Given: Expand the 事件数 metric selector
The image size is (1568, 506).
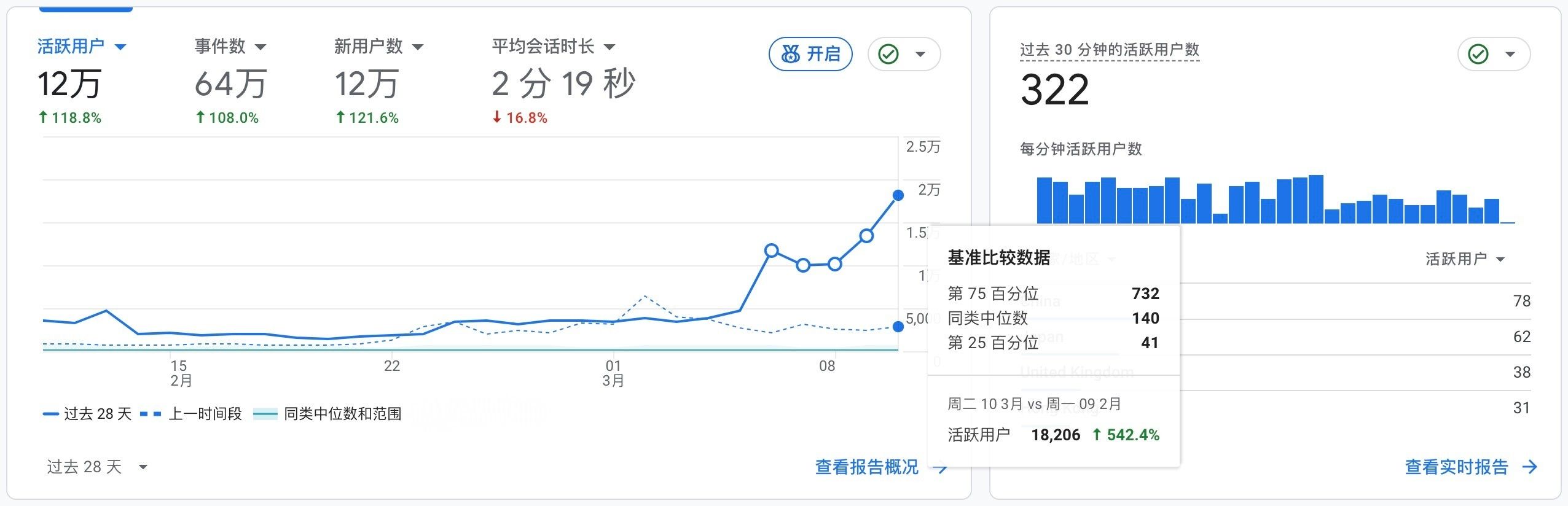Looking at the screenshot, I should [x=261, y=47].
